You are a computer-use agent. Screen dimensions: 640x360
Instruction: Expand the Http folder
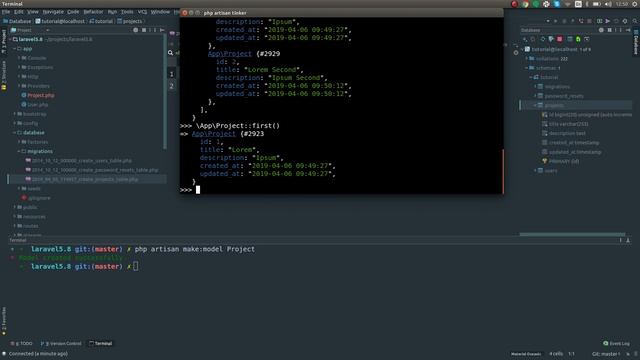click(x=19, y=77)
